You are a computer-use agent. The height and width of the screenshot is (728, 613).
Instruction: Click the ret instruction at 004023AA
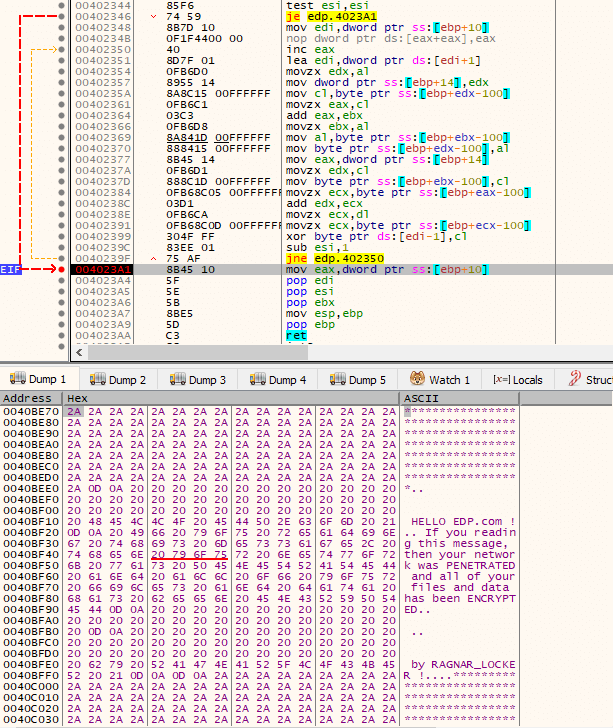pos(296,335)
